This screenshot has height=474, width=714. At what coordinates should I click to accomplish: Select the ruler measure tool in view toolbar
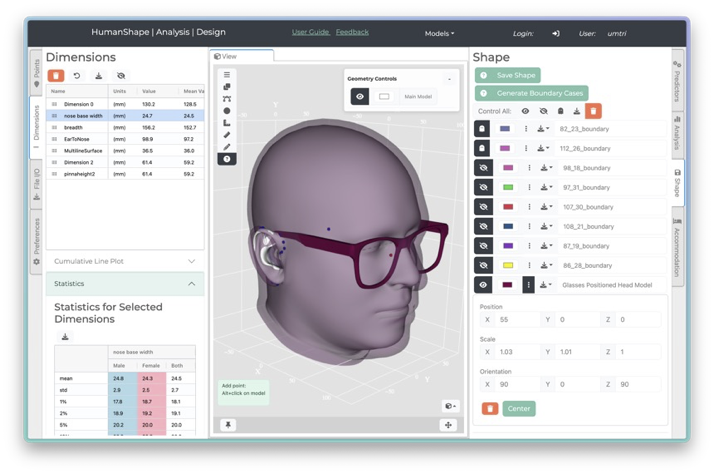coord(227,135)
